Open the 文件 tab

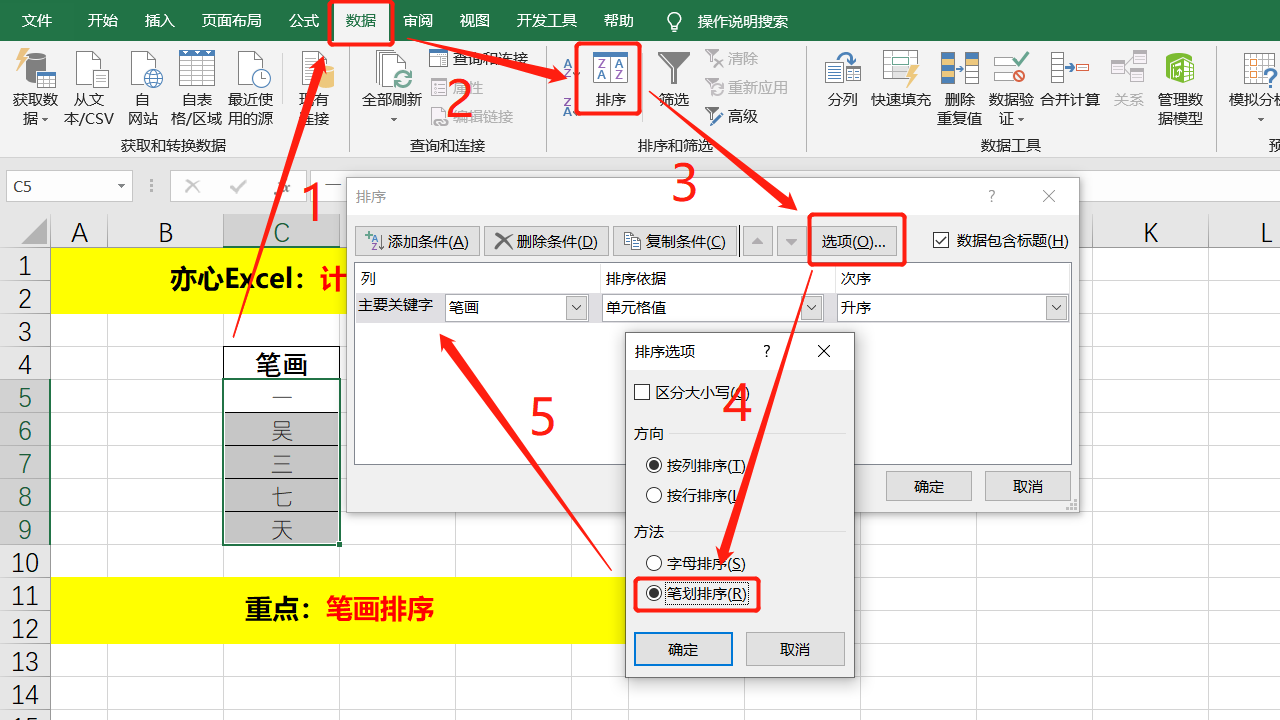tap(37, 21)
